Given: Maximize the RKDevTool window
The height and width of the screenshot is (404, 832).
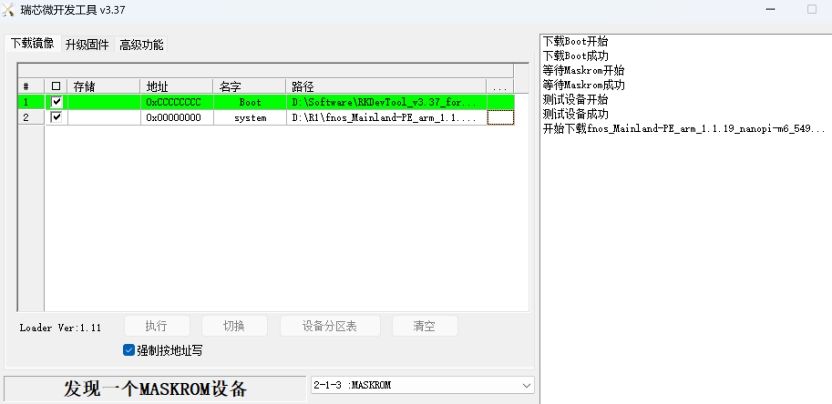Looking at the screenshot, I should coord(811,10).
